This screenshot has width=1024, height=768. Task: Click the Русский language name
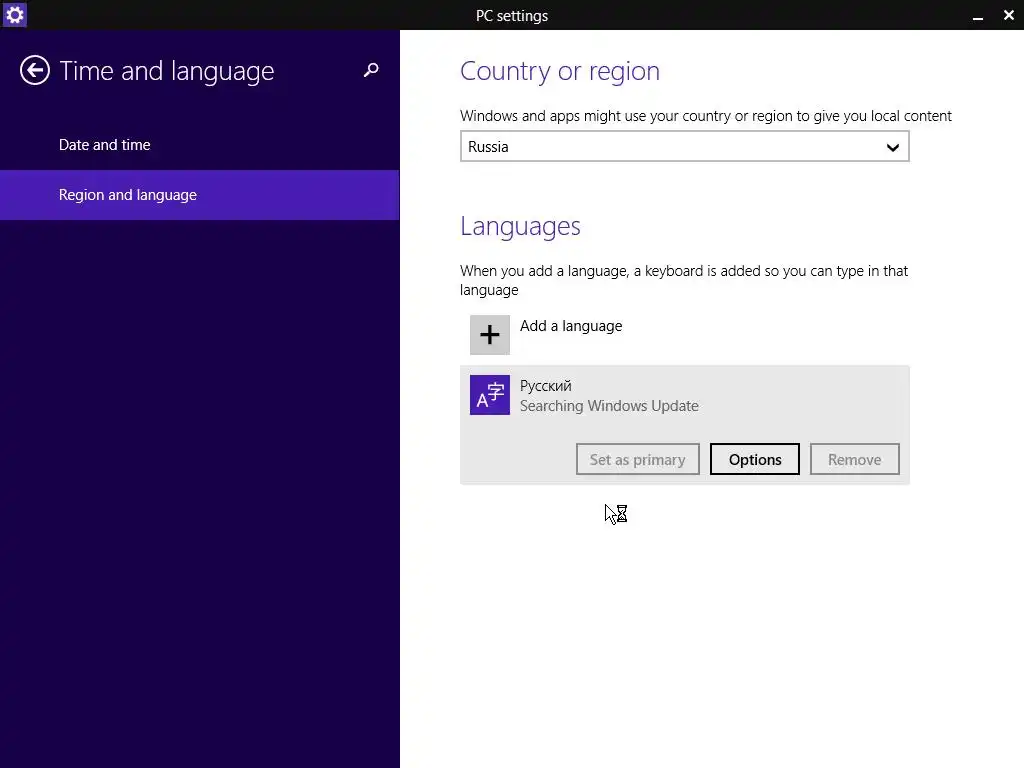coord(545,386)
